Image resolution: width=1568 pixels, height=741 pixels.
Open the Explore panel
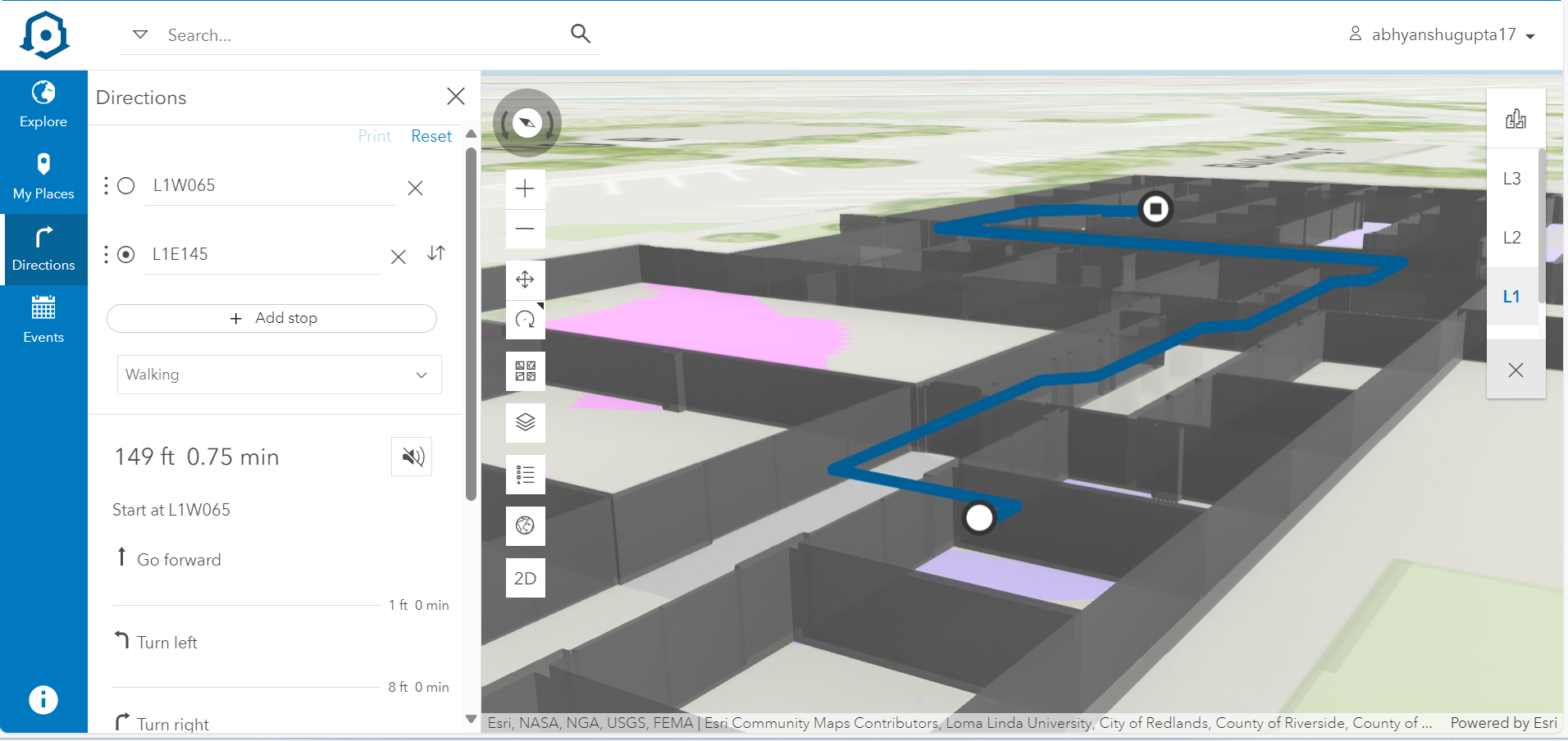point(43,104)
